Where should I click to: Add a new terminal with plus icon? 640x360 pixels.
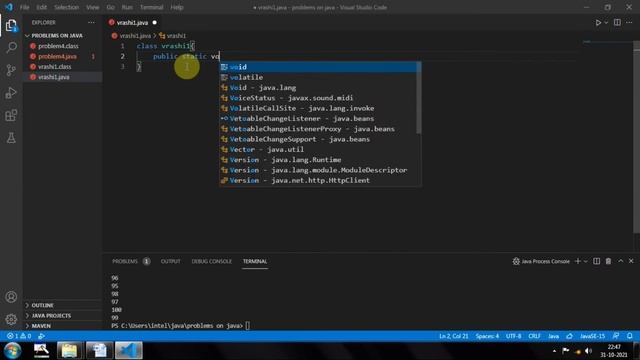(578, 261)
